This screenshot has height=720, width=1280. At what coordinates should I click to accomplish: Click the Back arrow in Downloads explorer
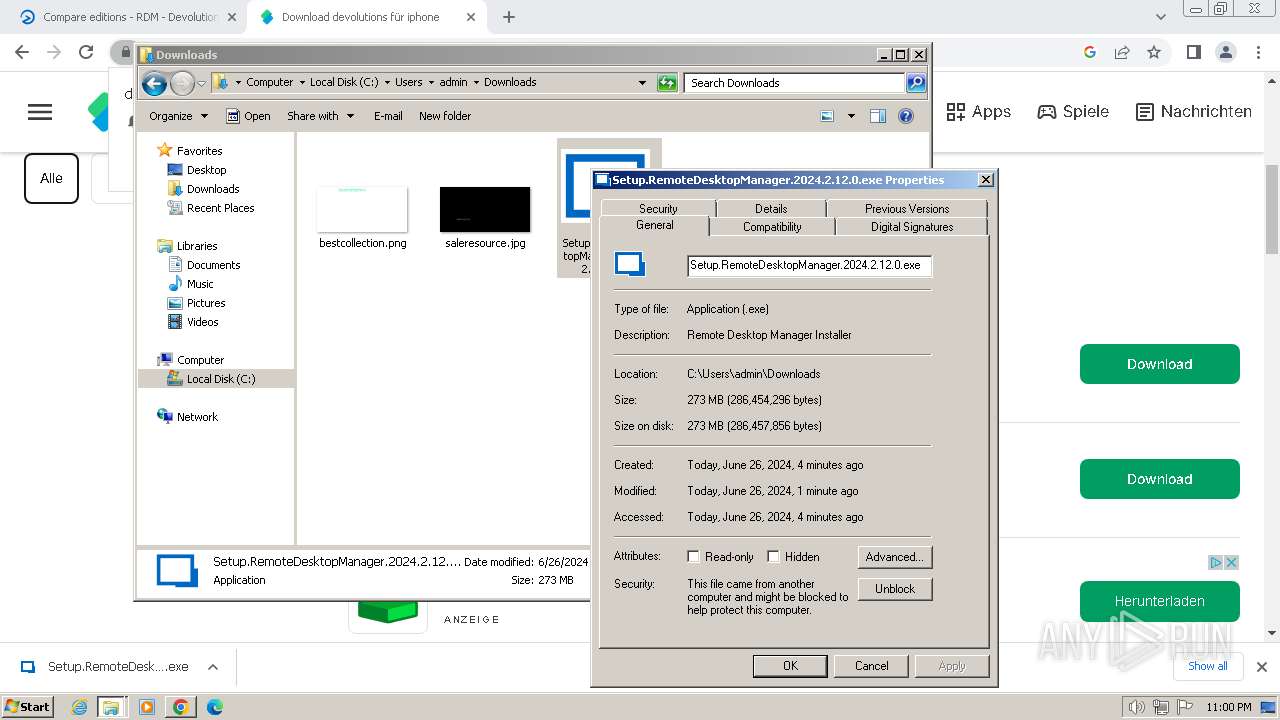point(154,83)
